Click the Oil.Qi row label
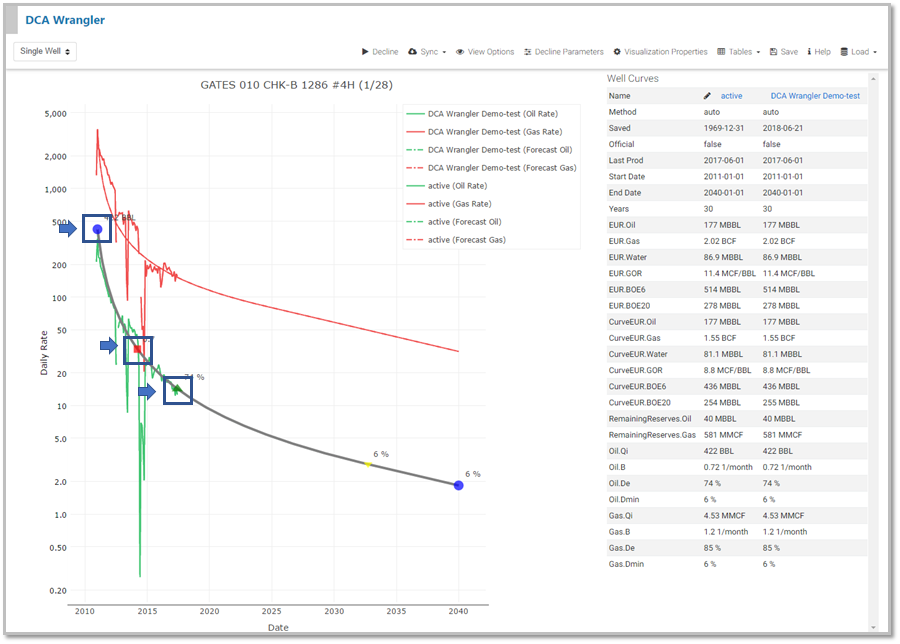The width and height of the screenshot is (900, 644). coord(619,451)
